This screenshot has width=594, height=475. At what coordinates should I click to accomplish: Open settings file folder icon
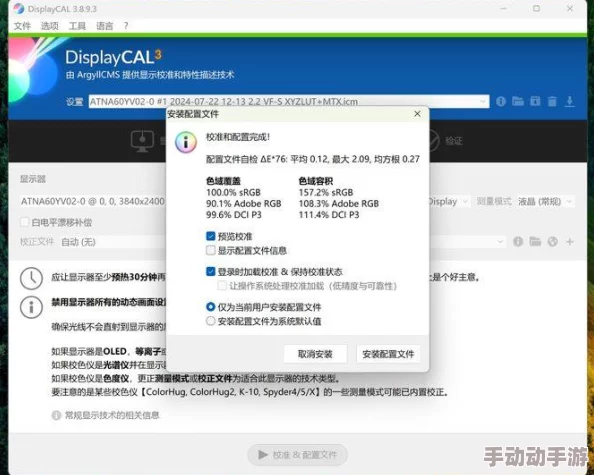[518, 101]
